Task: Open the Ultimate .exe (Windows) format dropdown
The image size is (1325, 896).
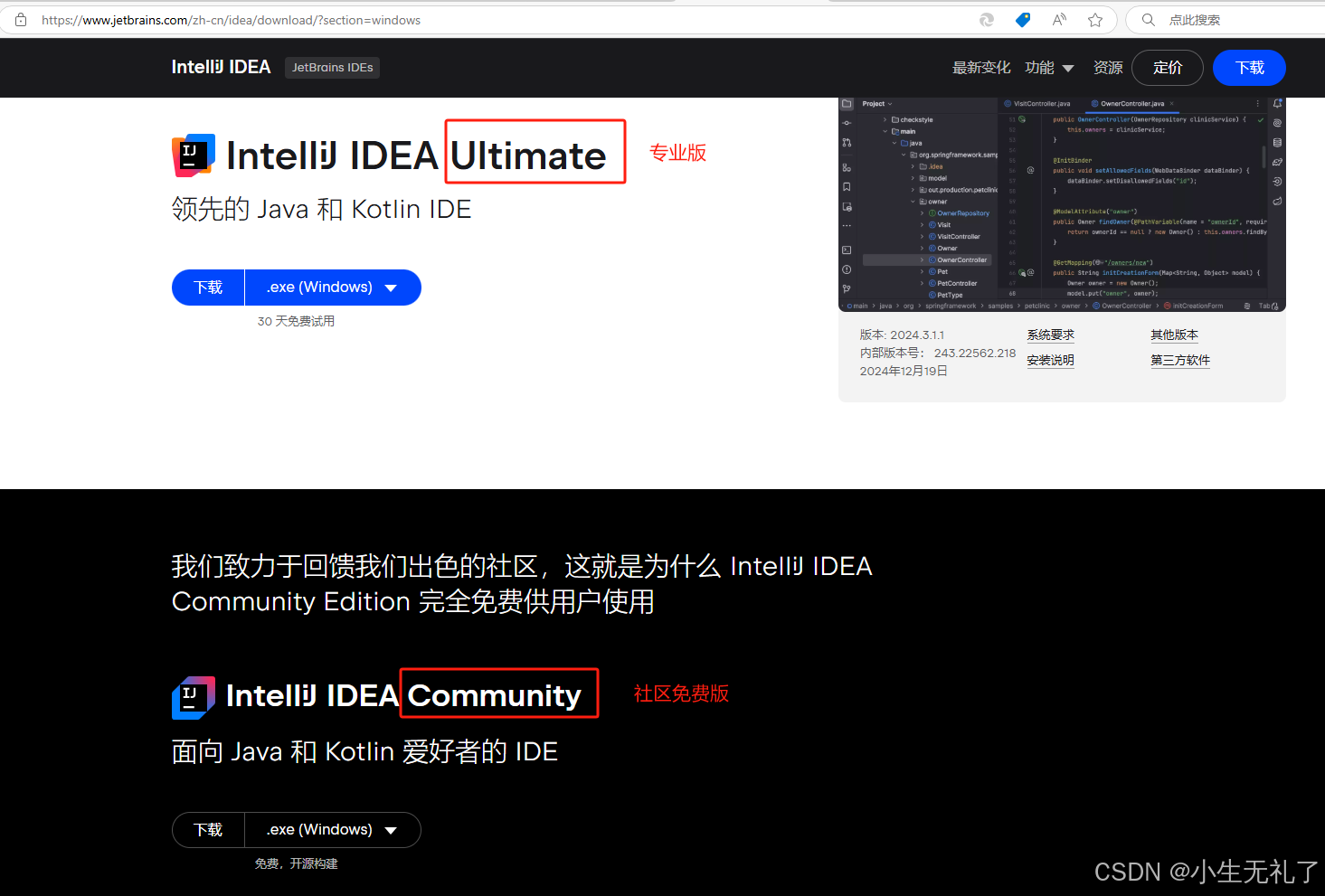Action: click(x=333, y=288)
